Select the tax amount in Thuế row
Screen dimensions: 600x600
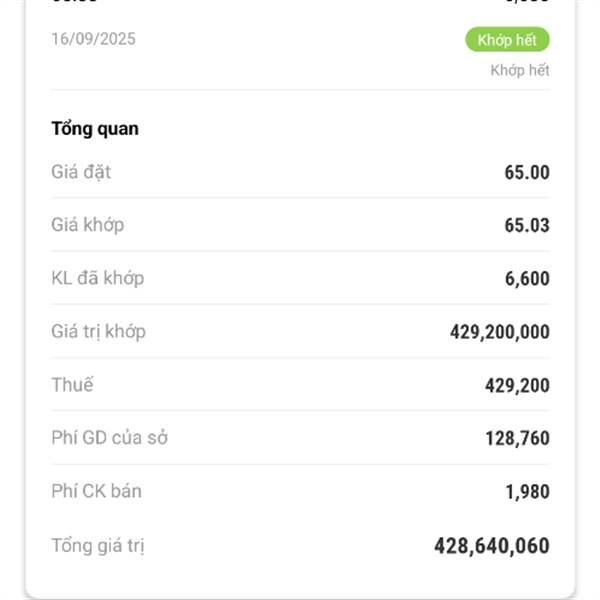coord(517,386)
